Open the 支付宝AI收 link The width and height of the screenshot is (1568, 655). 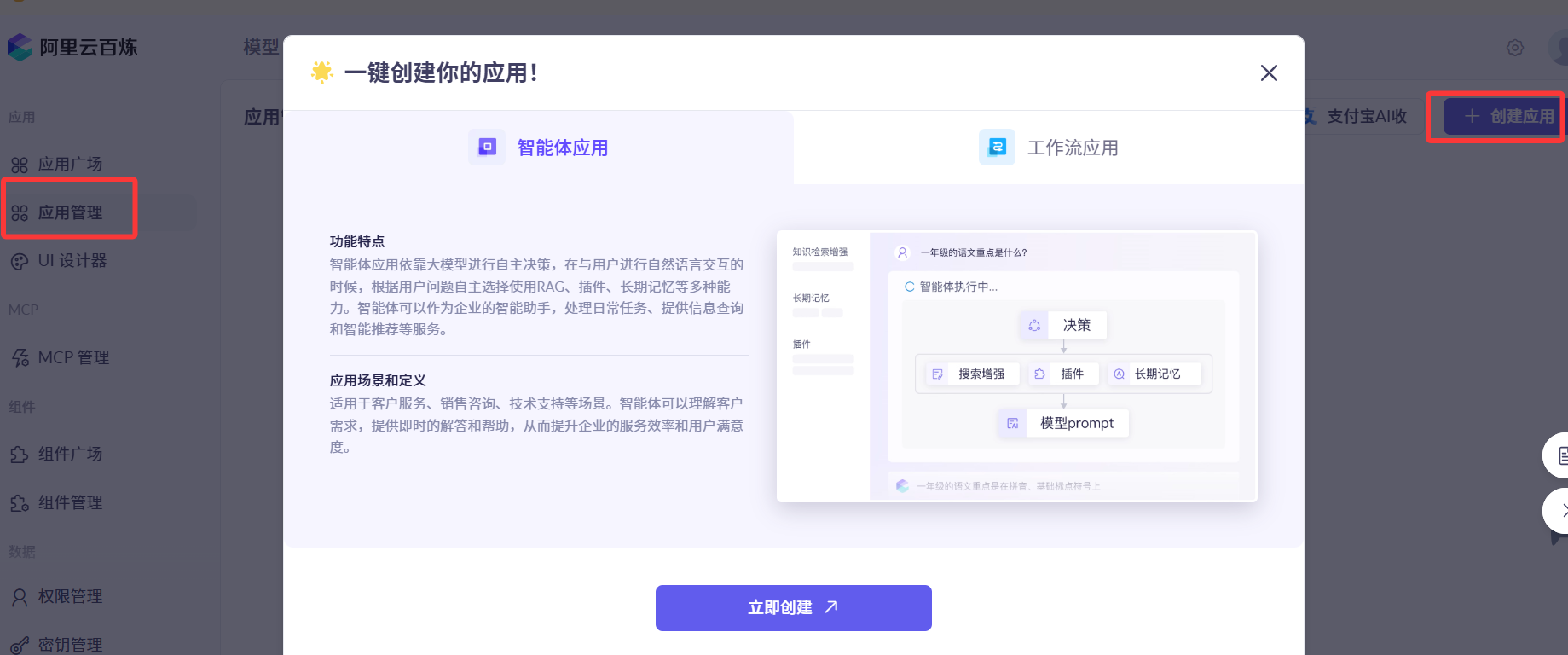pyautogui.click(x=1366, y=116)
